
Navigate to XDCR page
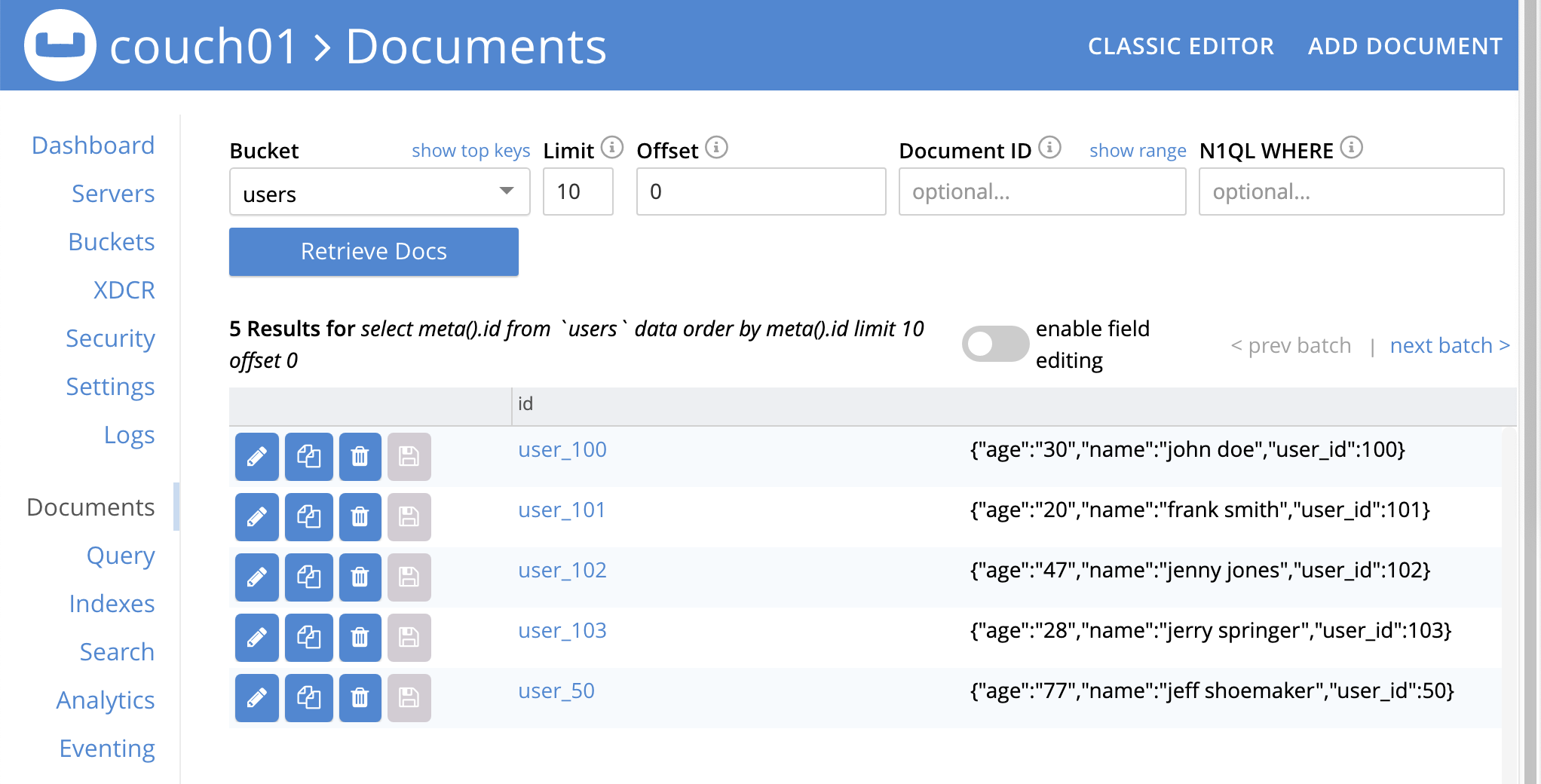[x=124, y=289]
